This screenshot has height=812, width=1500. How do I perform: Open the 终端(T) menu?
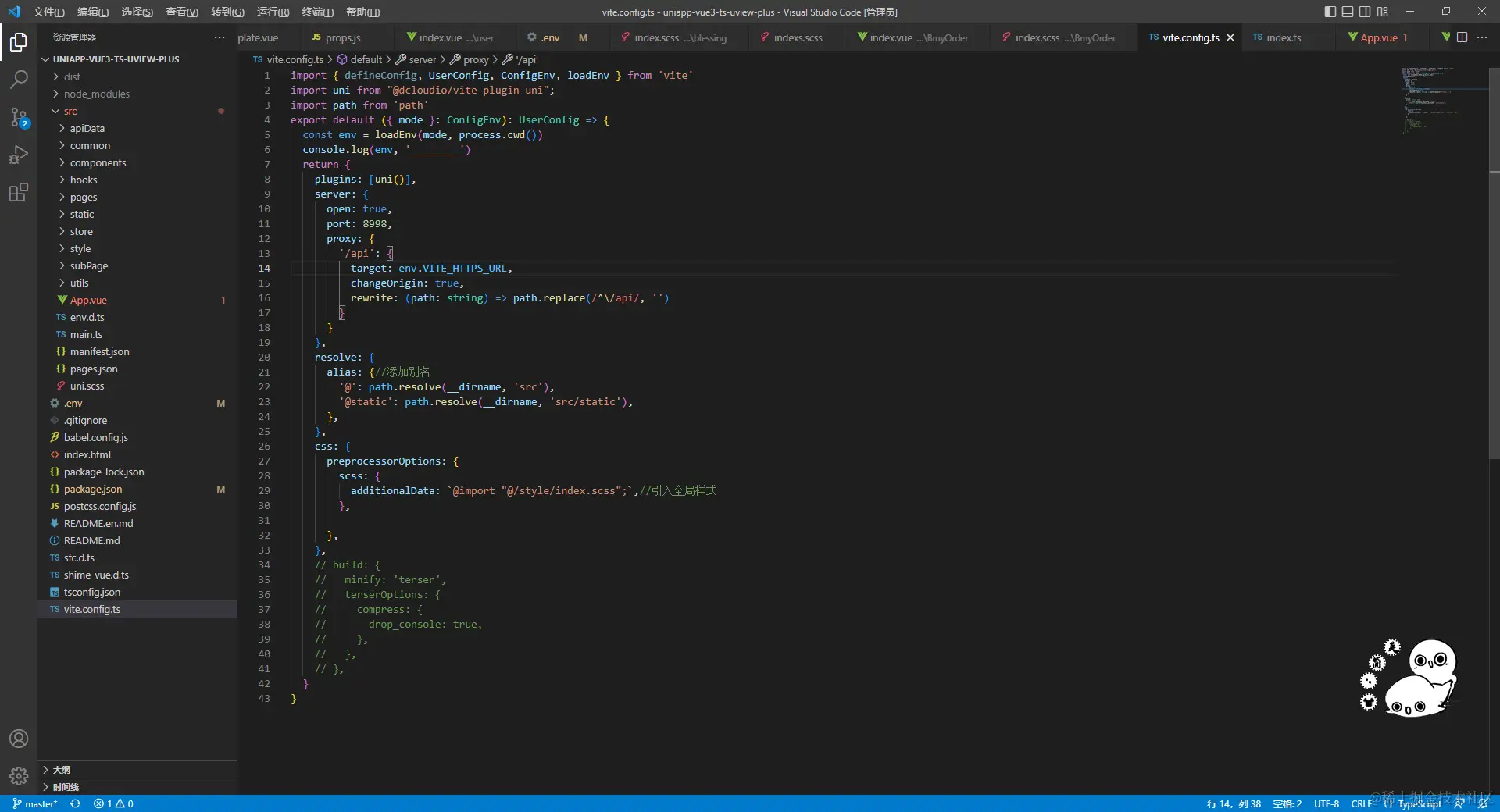(317, 12)
